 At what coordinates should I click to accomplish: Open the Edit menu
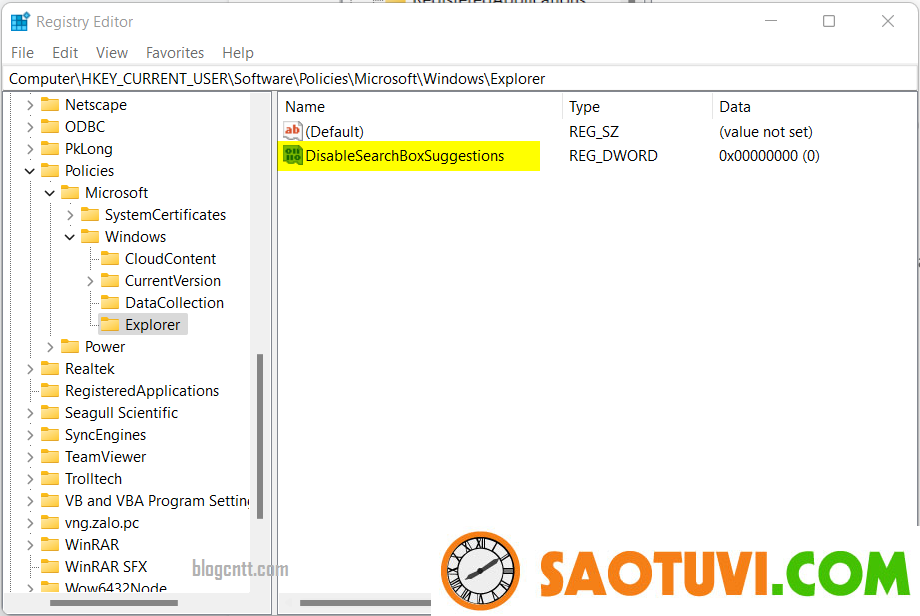coord(65,53)
